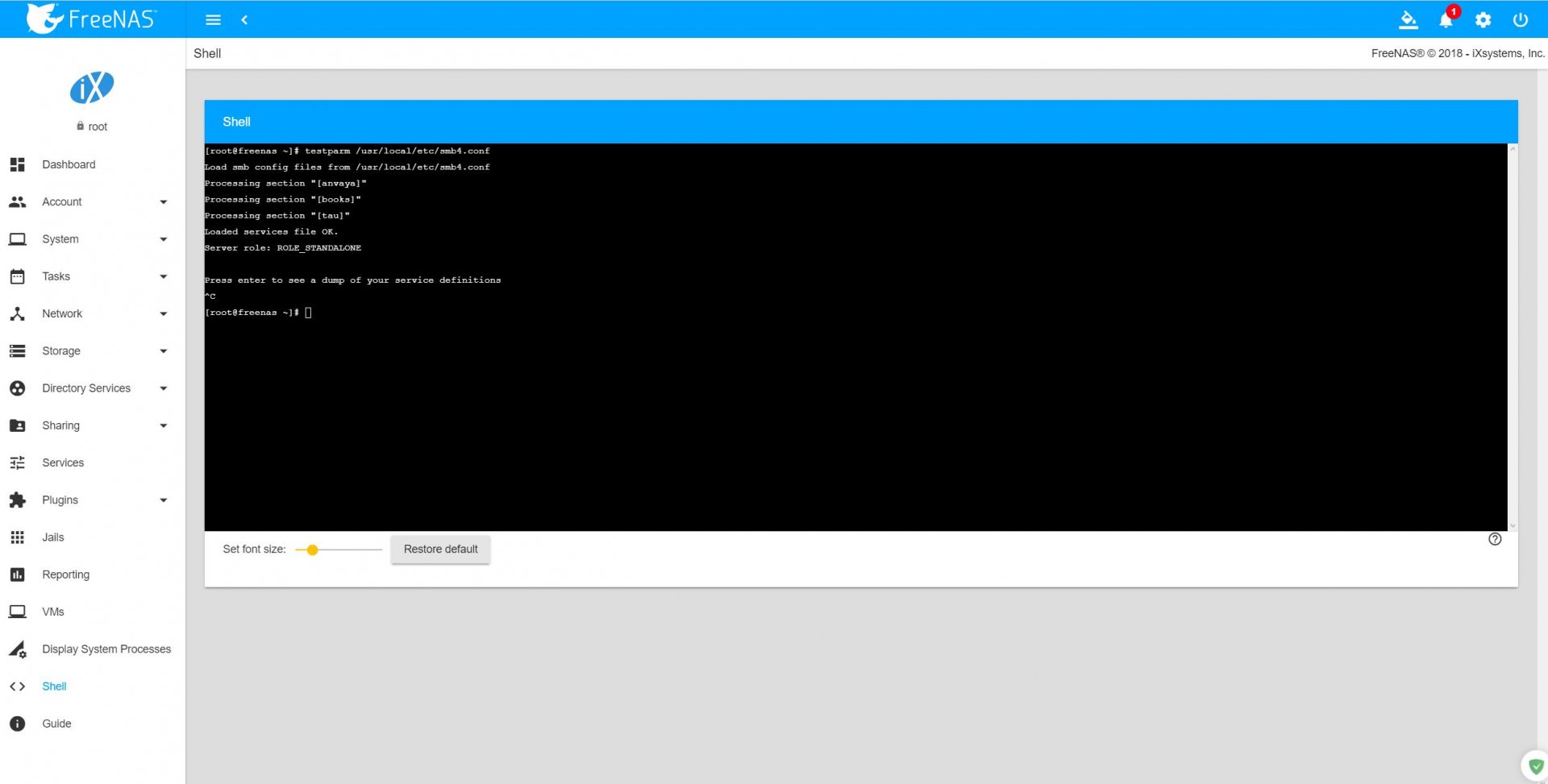Click the Shell code brackets icon
This screenshot has width=1548, height=784.
pyautogui.click(x=17, y=687)
